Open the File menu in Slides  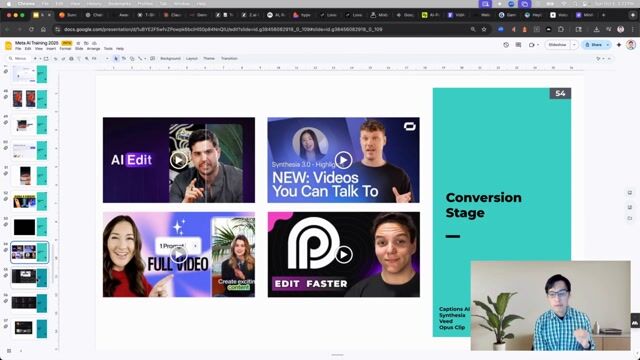[18, 49]
